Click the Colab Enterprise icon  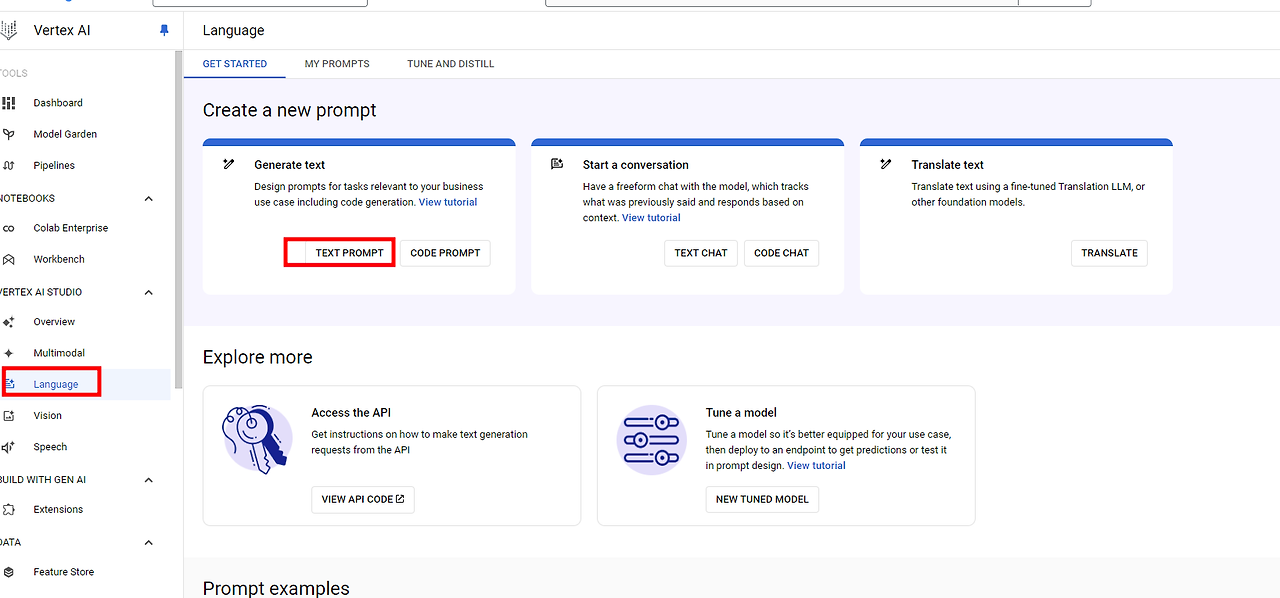pyautogui.click(x=9, y=228)
